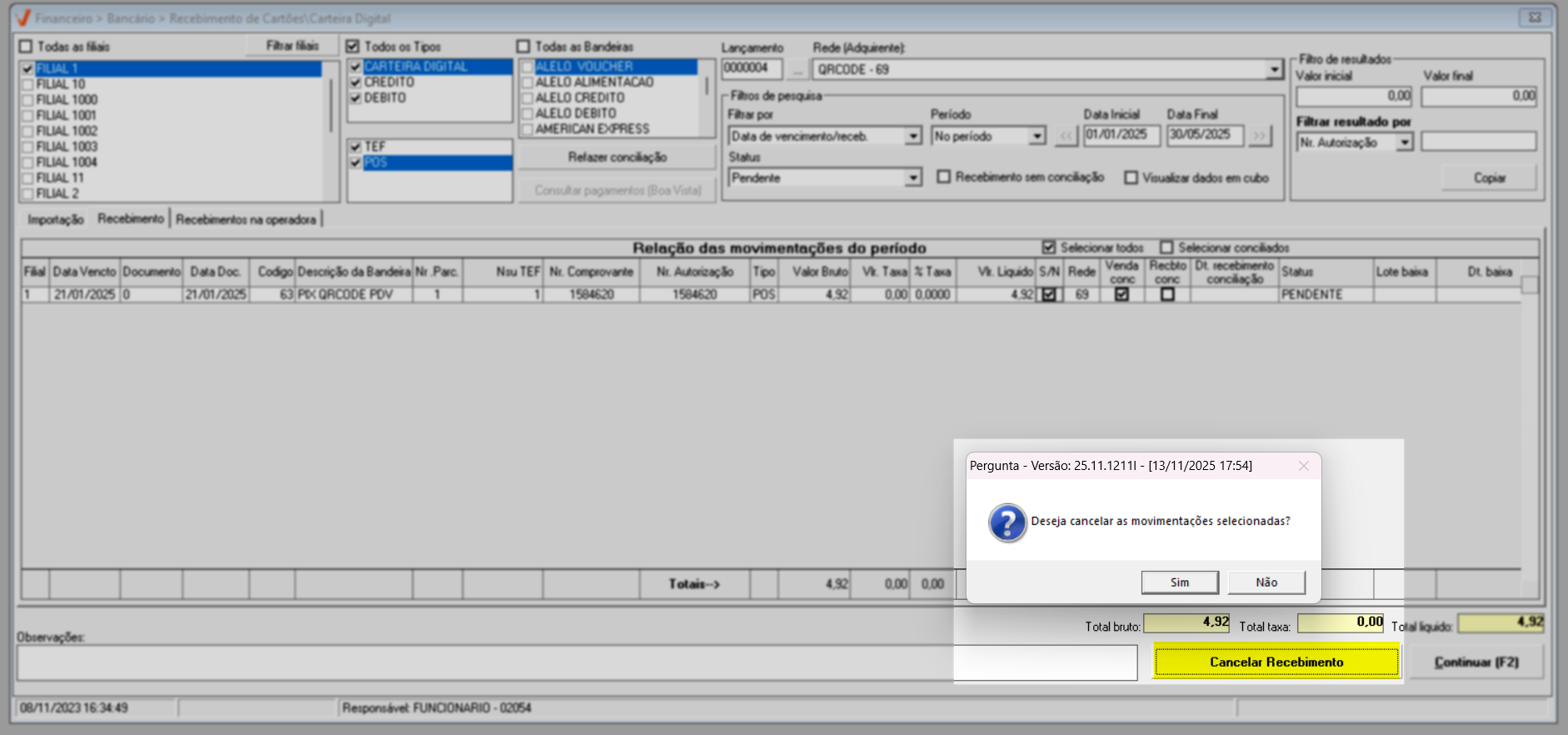Open Recebimentos na operadora tab
The height and width of the screenshot is (735, 1568).
tap(246, 219)
